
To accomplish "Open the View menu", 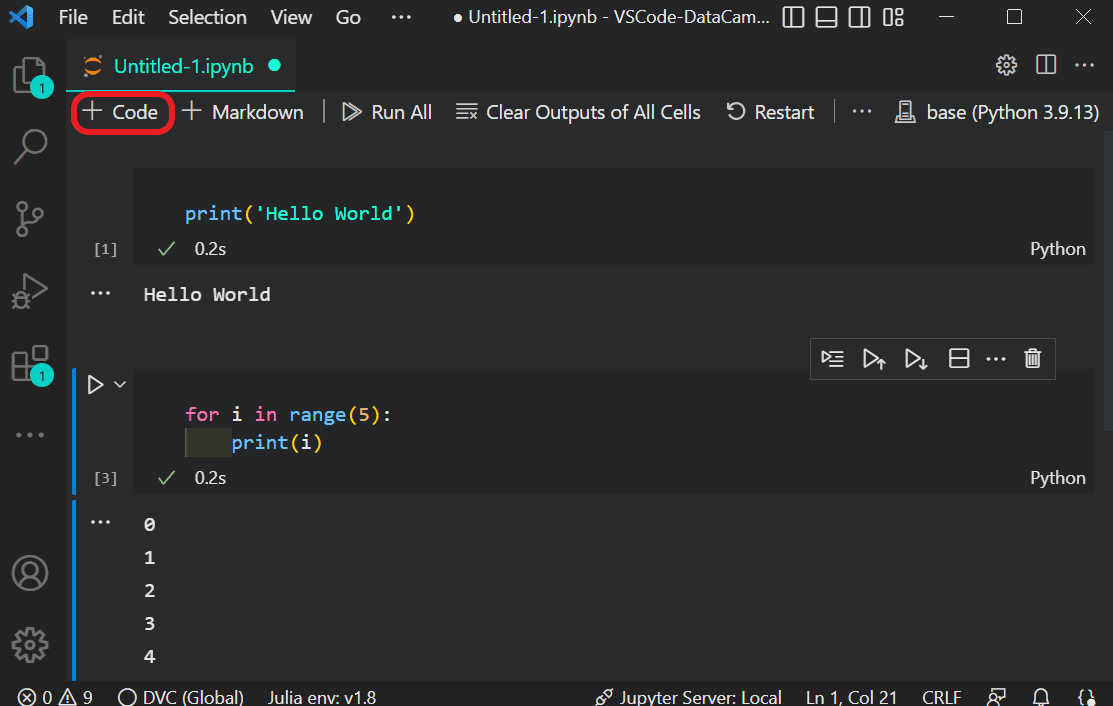I will 290,17.
